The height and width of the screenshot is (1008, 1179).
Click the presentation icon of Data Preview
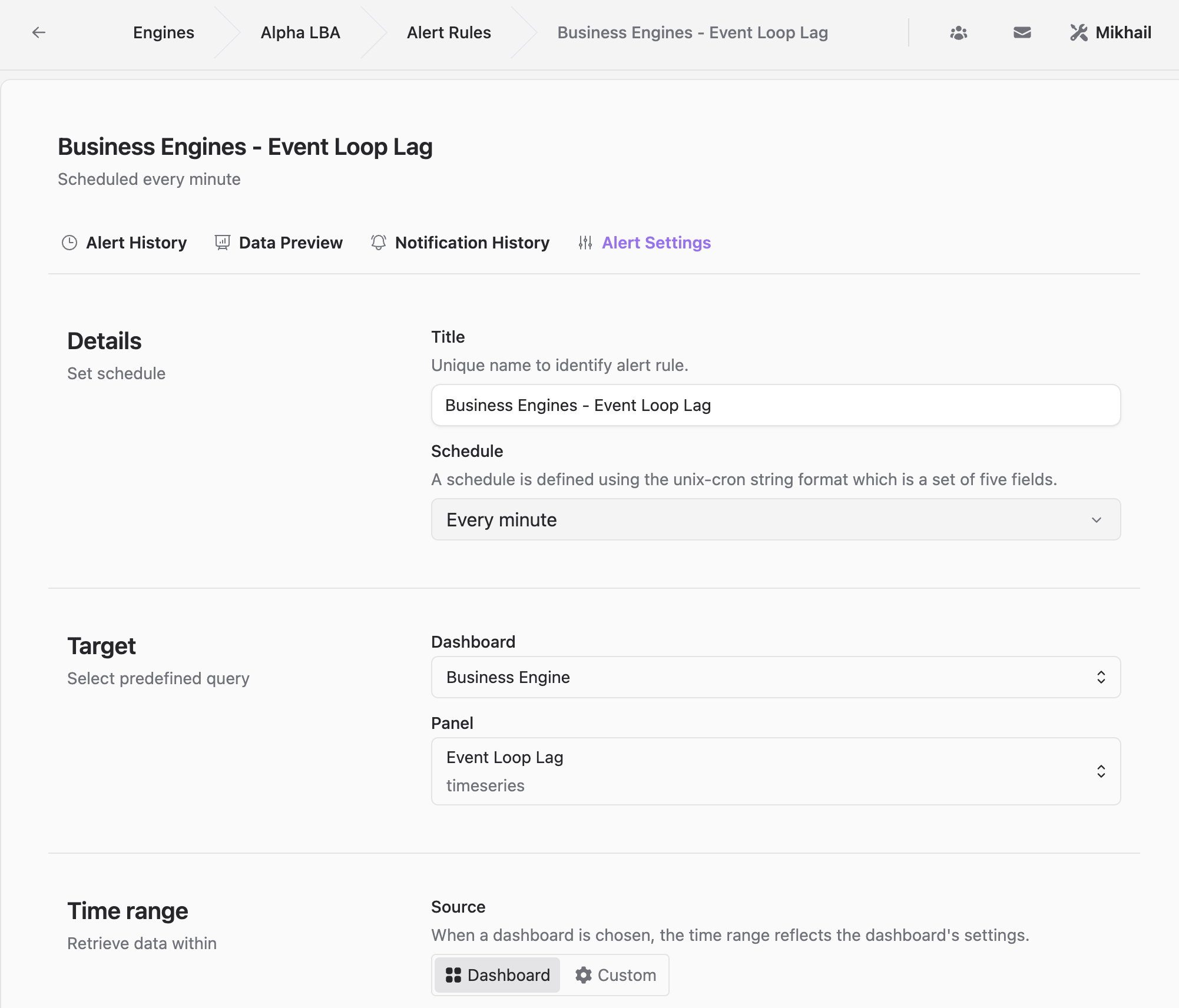coord(222,243)
